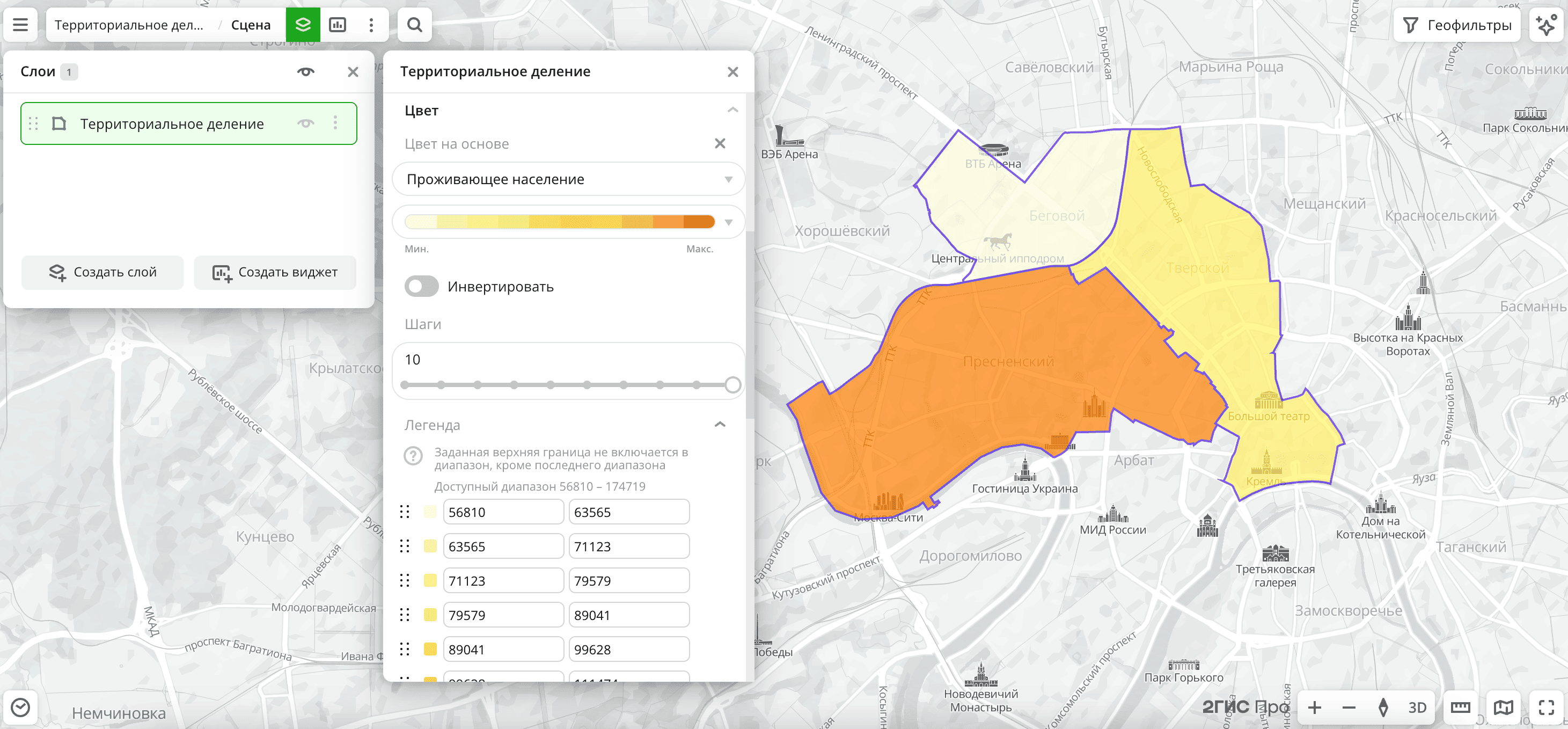Toggle visibility of all layers in the Слои header

pos(305,72)
